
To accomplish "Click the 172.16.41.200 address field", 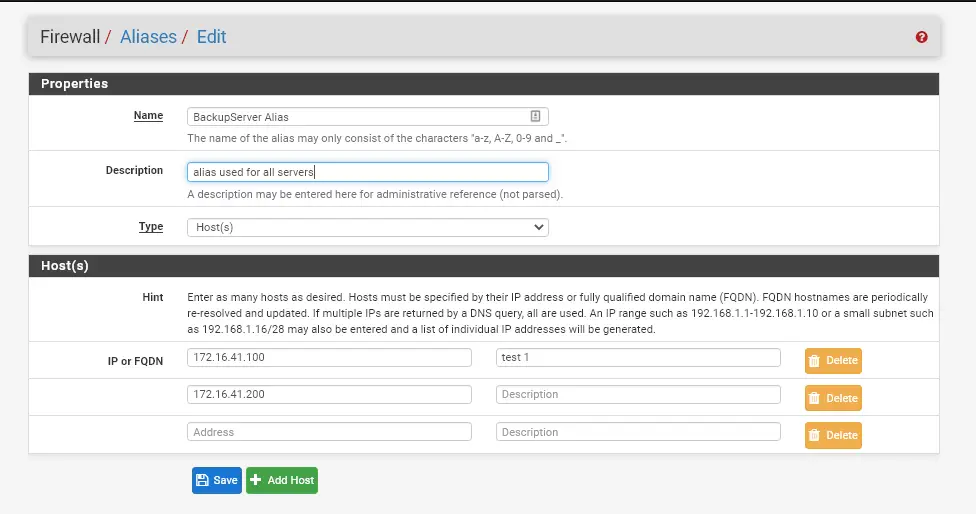I will (x=329, y=394).
